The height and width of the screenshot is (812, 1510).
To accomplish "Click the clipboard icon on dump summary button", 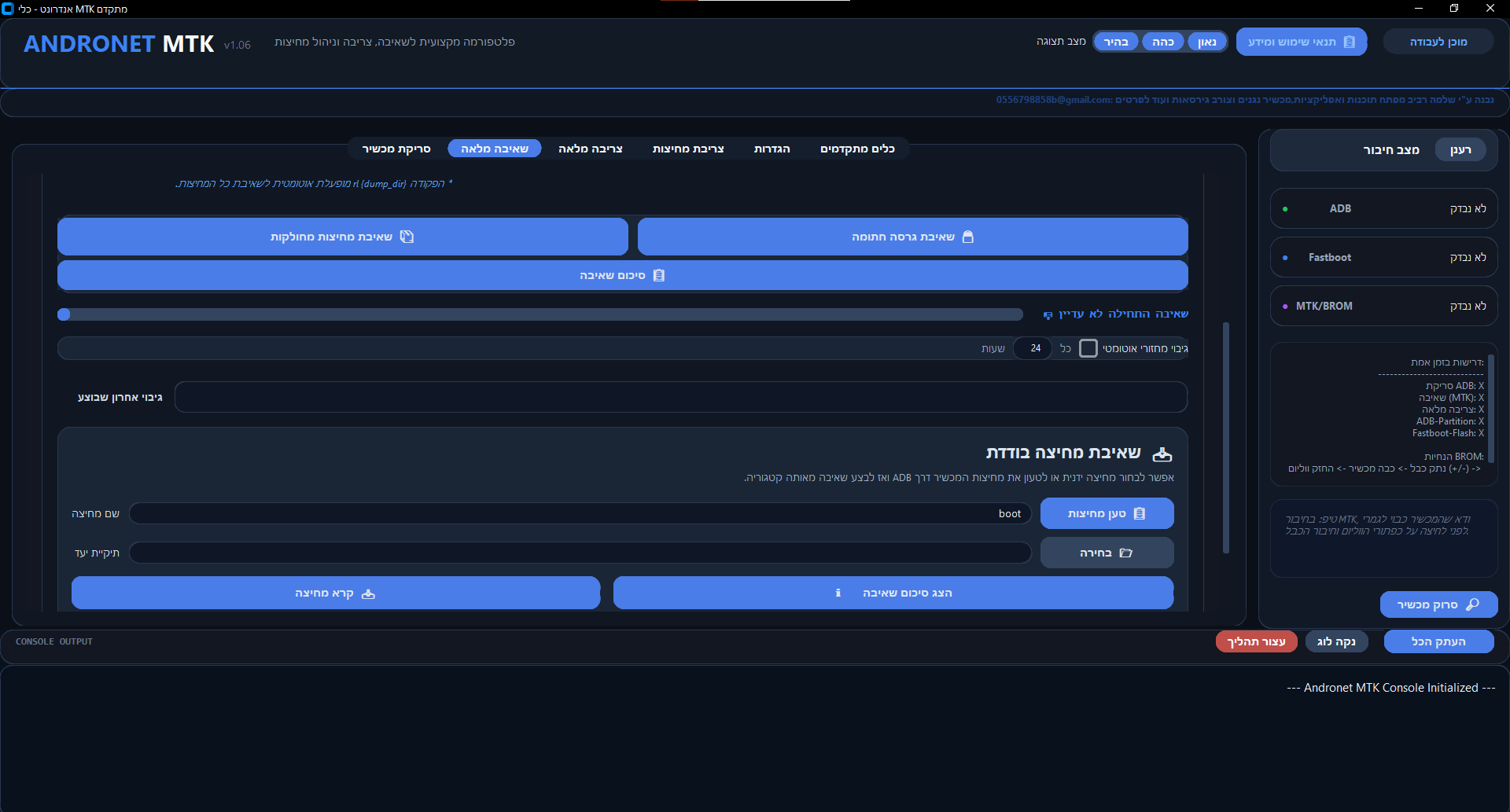I will pyautogui.click(x=659, y=275).
